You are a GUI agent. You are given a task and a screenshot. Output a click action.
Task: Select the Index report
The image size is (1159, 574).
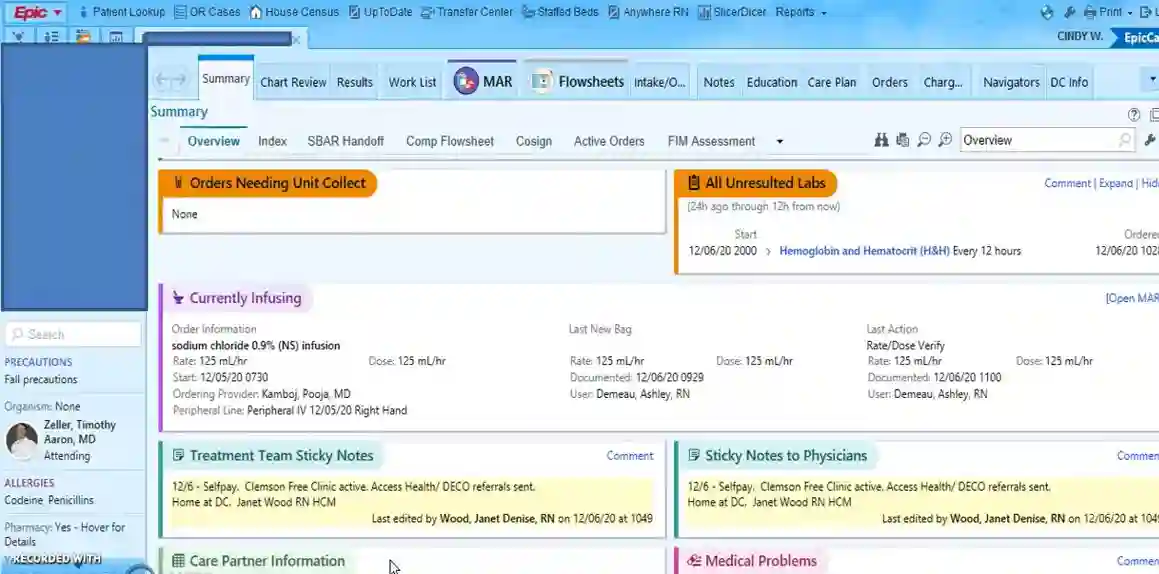(x=272, y=141)
